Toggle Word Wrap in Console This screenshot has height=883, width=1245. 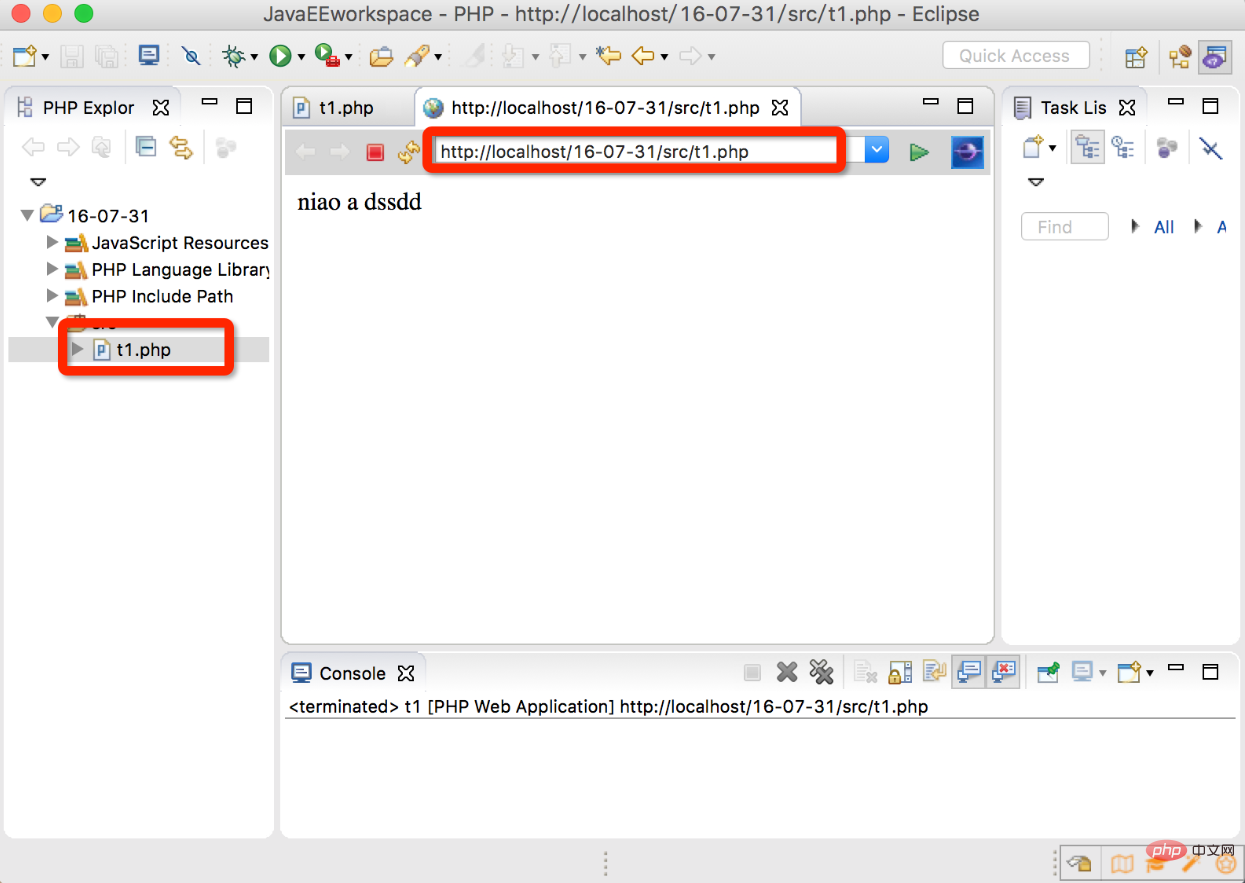click(x=934, y=672)
